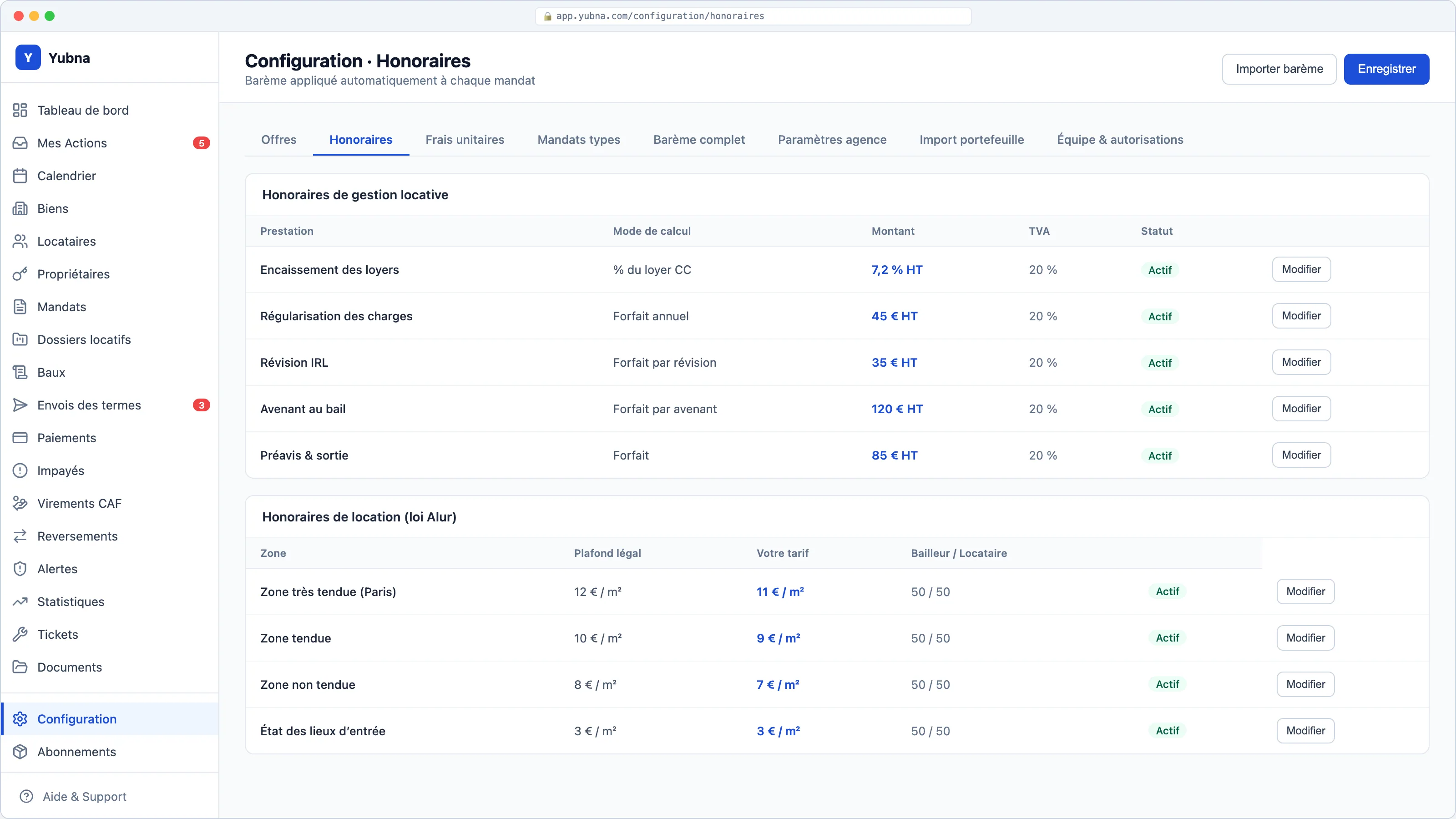Click Actif status for Zone tendue

click(x=1167, y=638)
